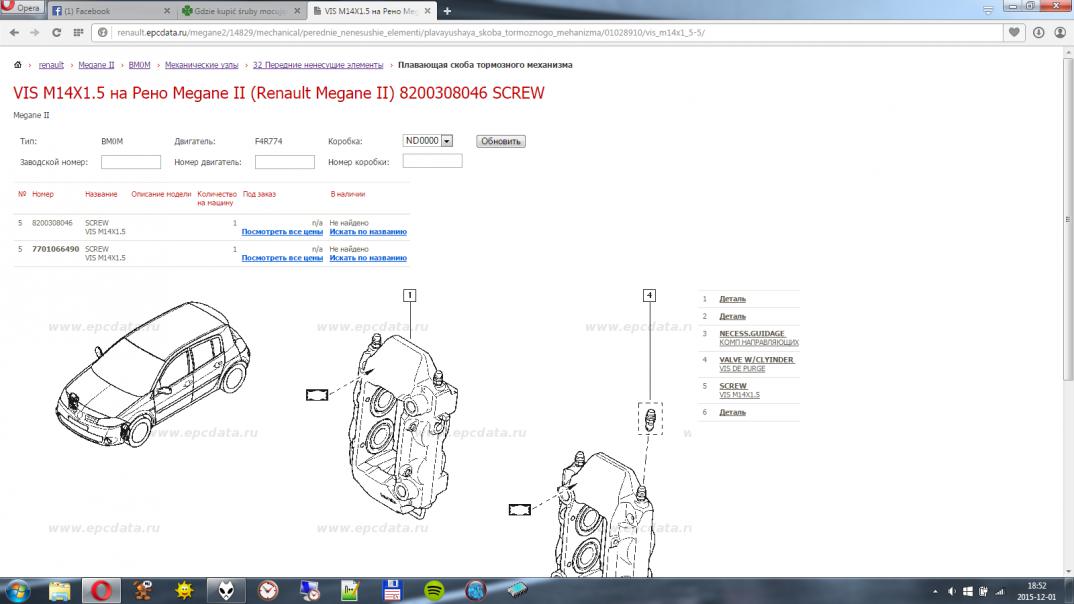This screenshot has height=604, width=1074.
Task: Open the chip-shaped app in taskbar
Action: (x=517, y=590)
